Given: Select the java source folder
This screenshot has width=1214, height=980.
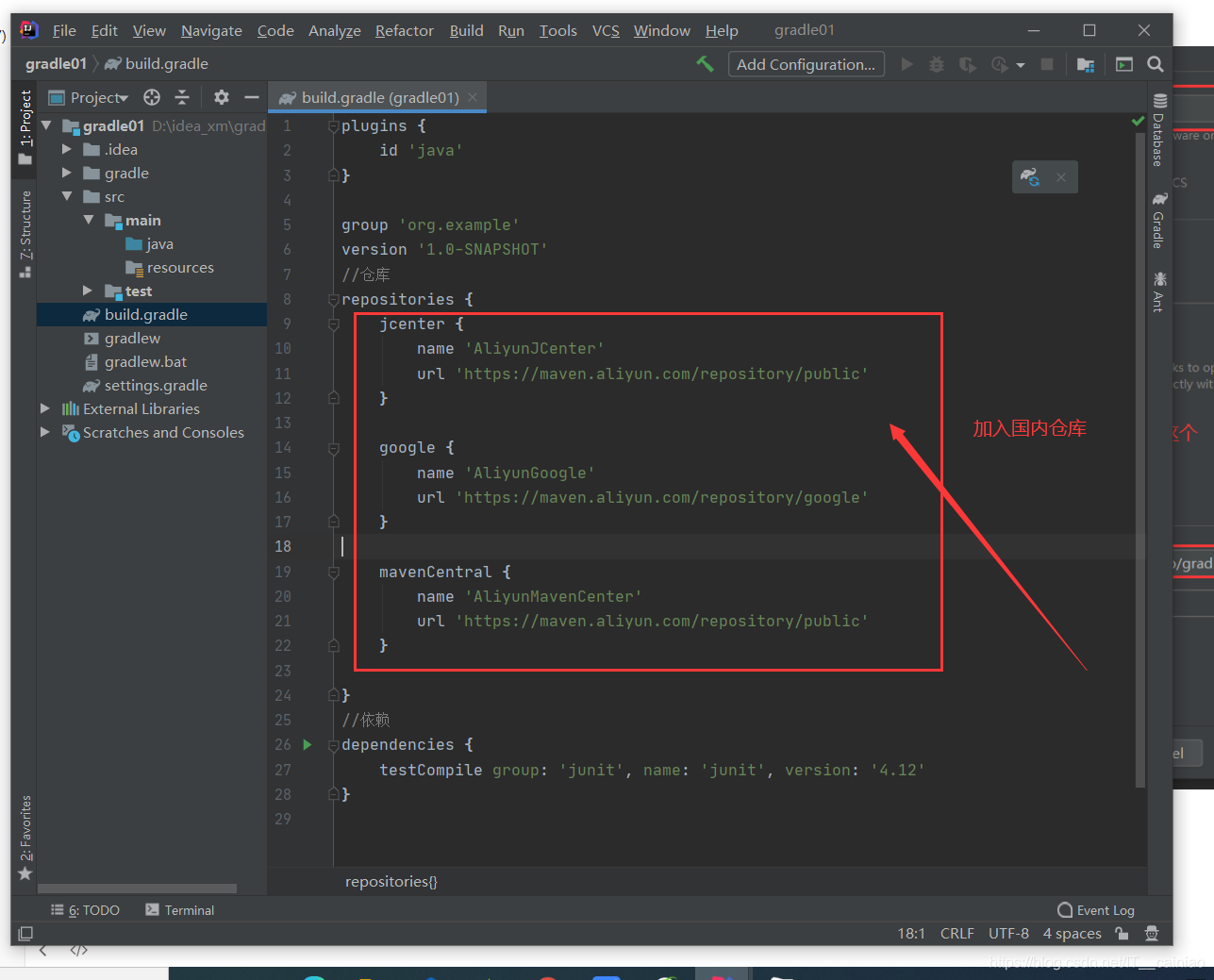Looking at the screenshot, I should point(152,243).
